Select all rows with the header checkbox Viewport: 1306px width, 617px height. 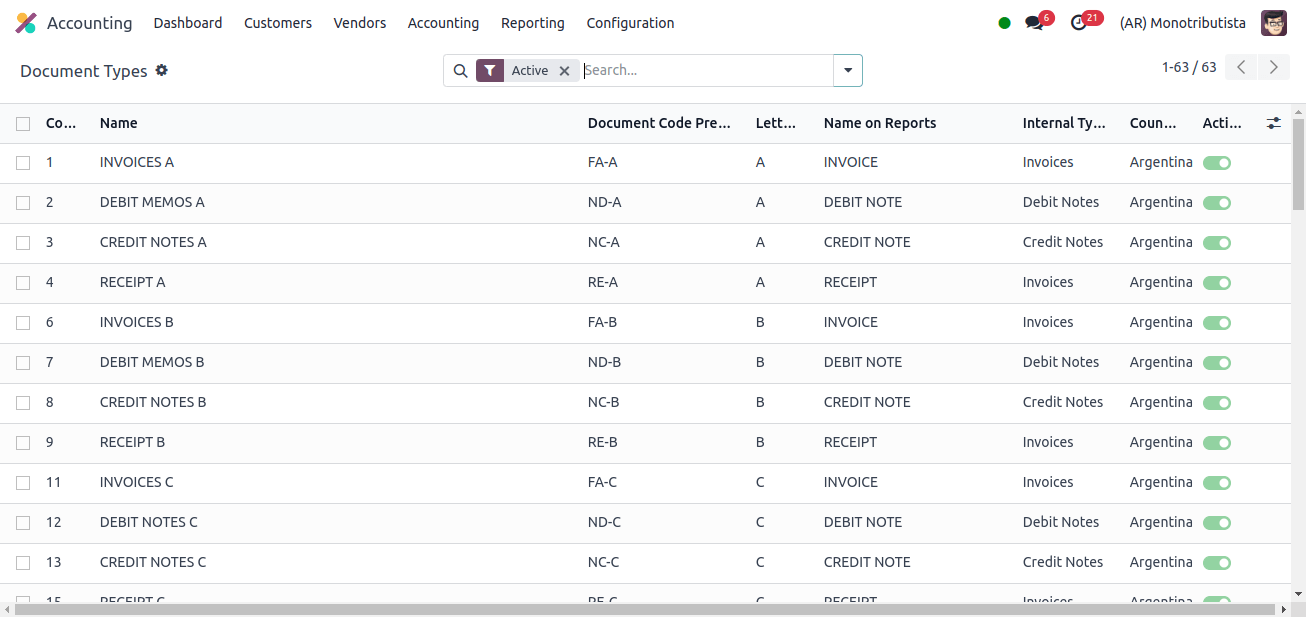click(x=23, y=124)
